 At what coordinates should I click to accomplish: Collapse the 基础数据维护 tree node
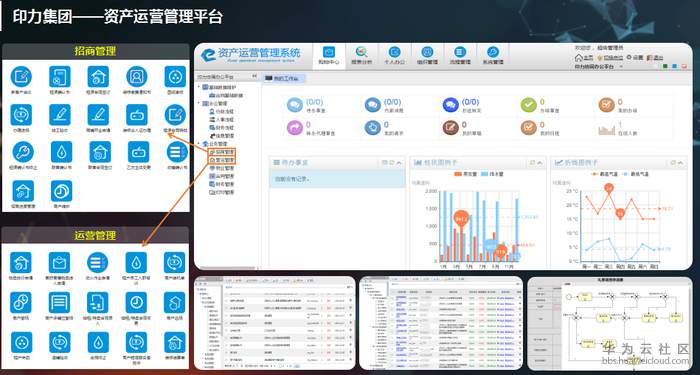tap(199, 87)
